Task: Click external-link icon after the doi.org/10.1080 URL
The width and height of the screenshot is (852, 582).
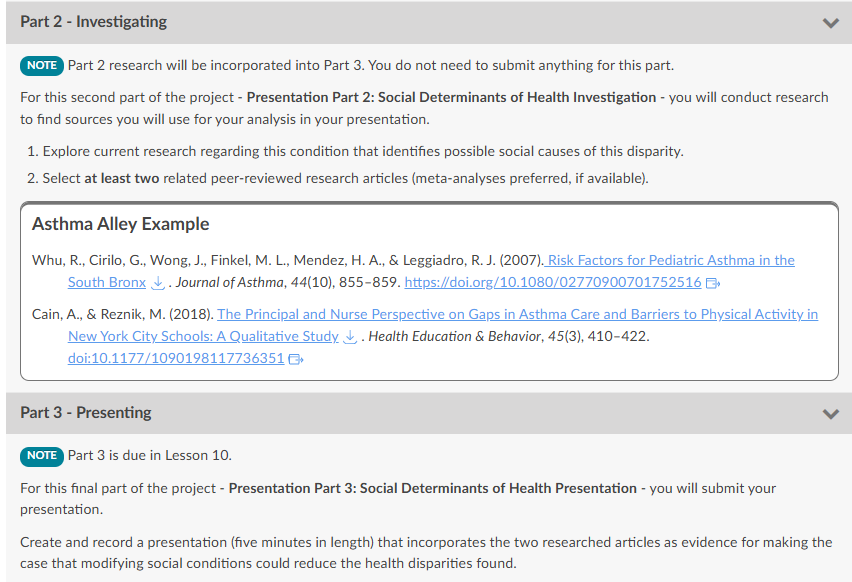Action: [713, 283]
